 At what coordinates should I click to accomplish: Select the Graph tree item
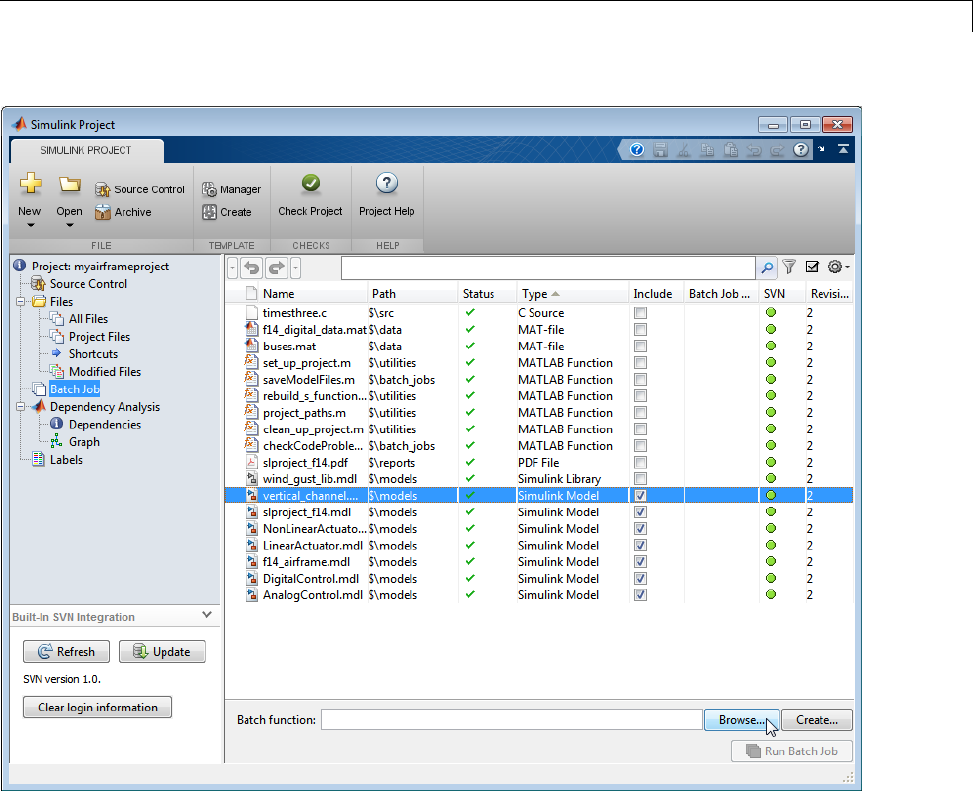84,442
